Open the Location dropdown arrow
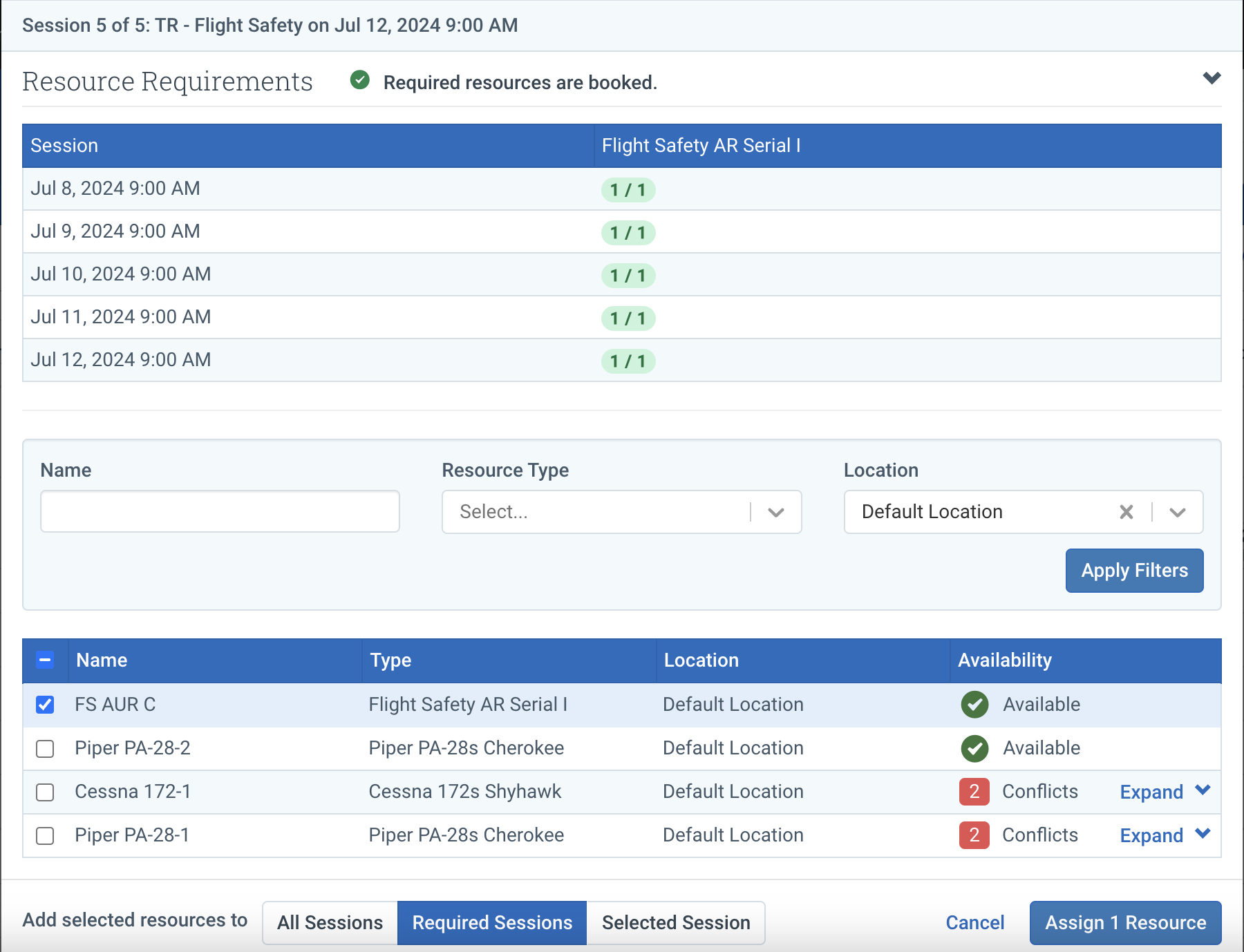This screenshot has height=952, width=1244. (1178, 512)
